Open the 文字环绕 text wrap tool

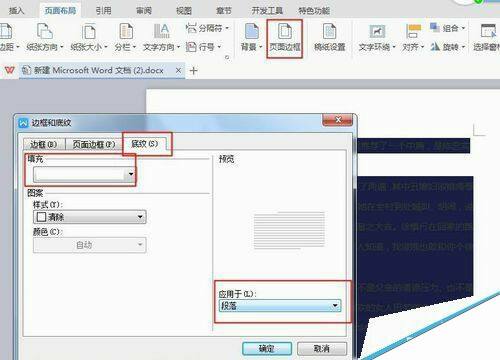pos(377,37)
